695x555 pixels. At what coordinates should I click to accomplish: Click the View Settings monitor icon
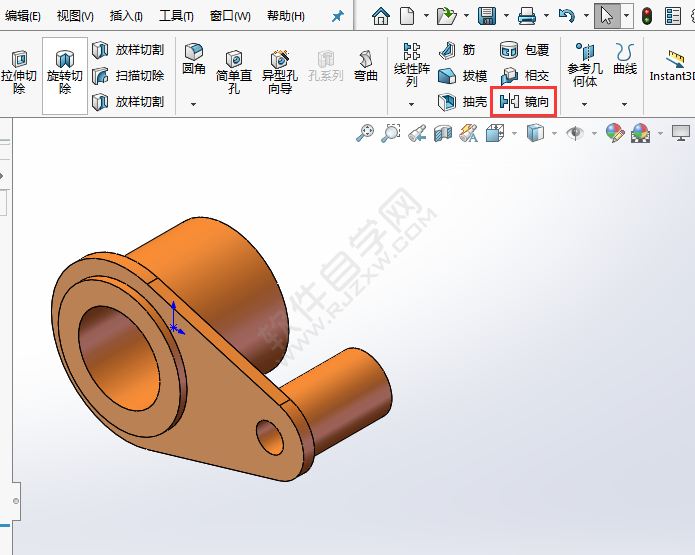681,133
